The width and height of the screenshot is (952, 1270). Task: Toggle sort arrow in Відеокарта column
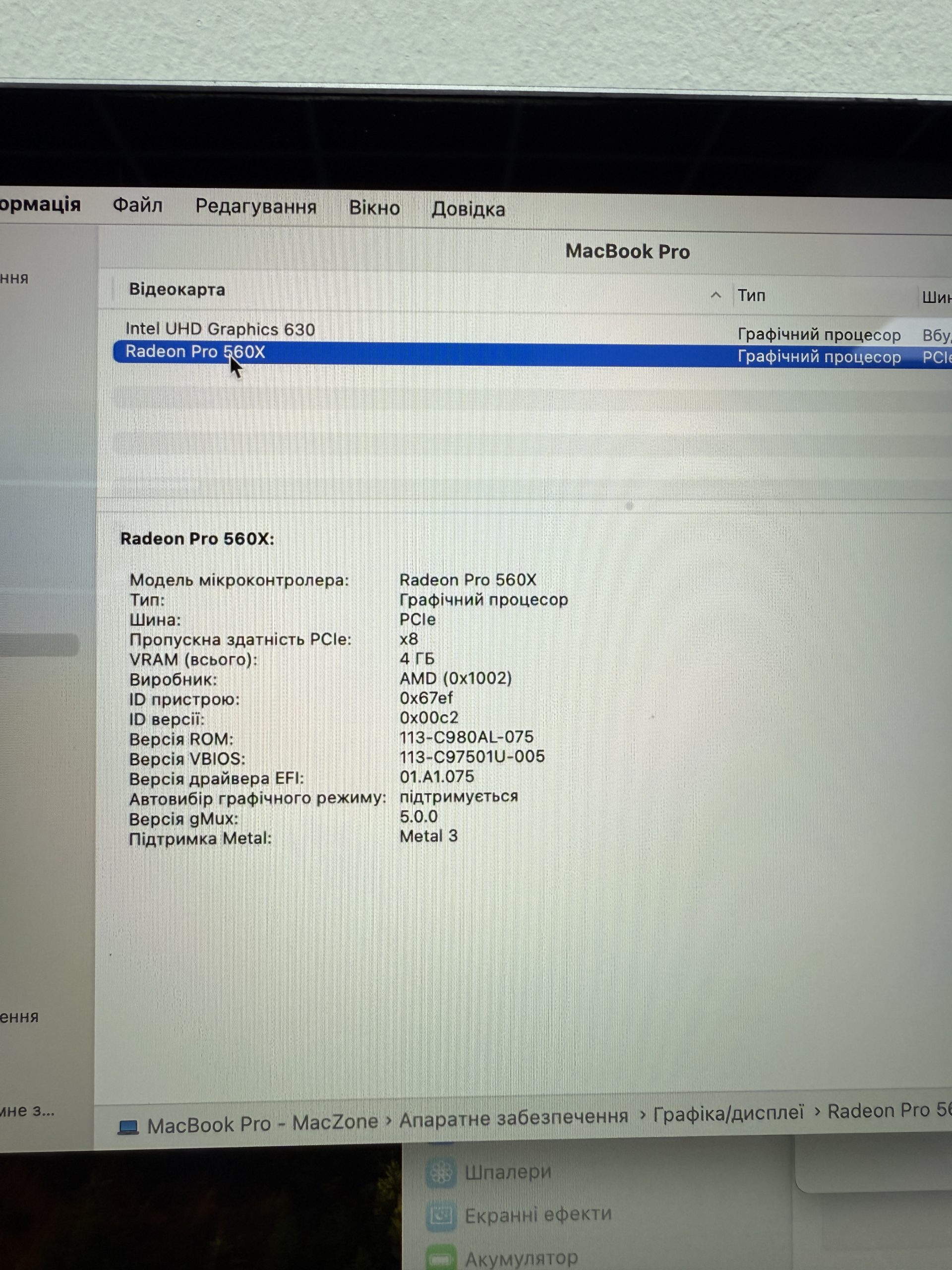(x=715, y=295)
